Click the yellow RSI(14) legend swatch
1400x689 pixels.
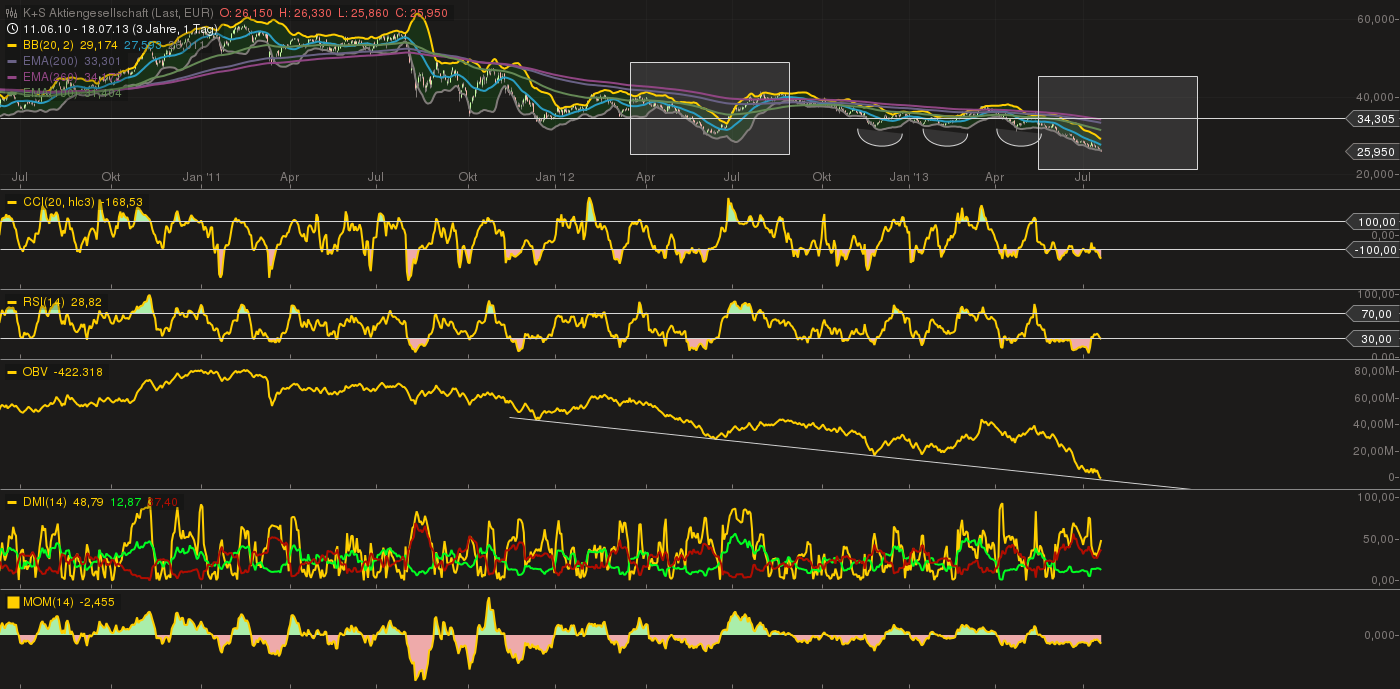(x=12, y=301)
